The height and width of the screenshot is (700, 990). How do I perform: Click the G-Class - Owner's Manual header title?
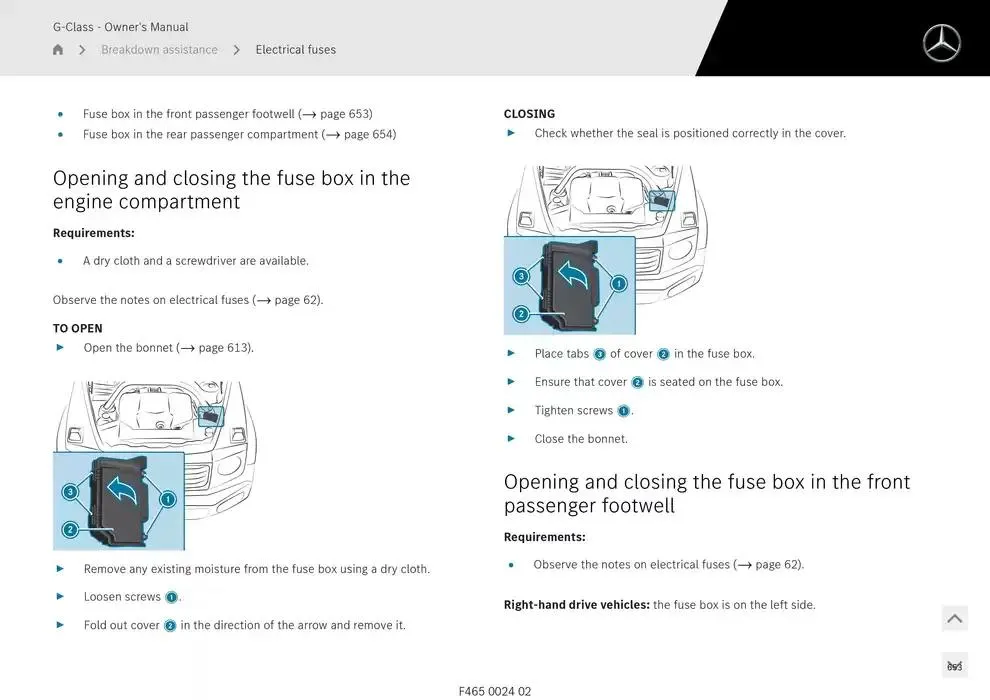(x=121, y=27)
